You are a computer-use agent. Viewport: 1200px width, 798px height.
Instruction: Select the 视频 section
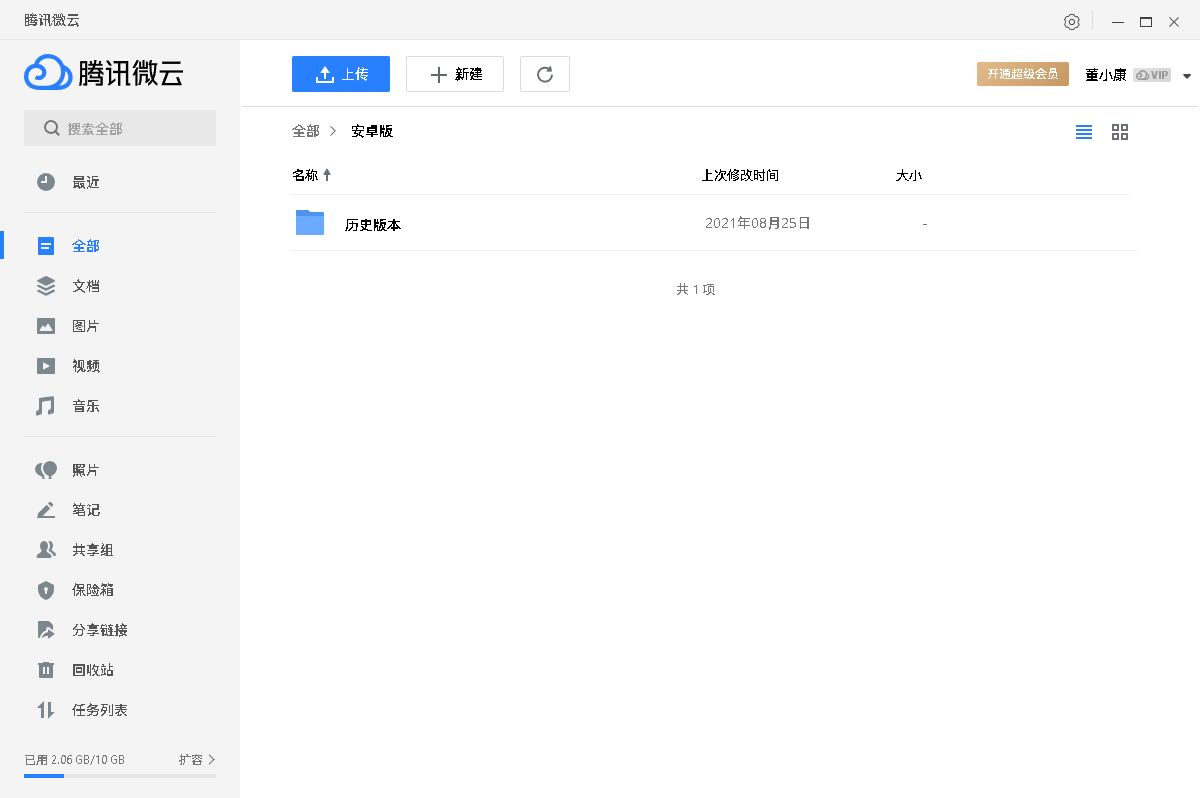pyautogui.click(x=85, y=365)
